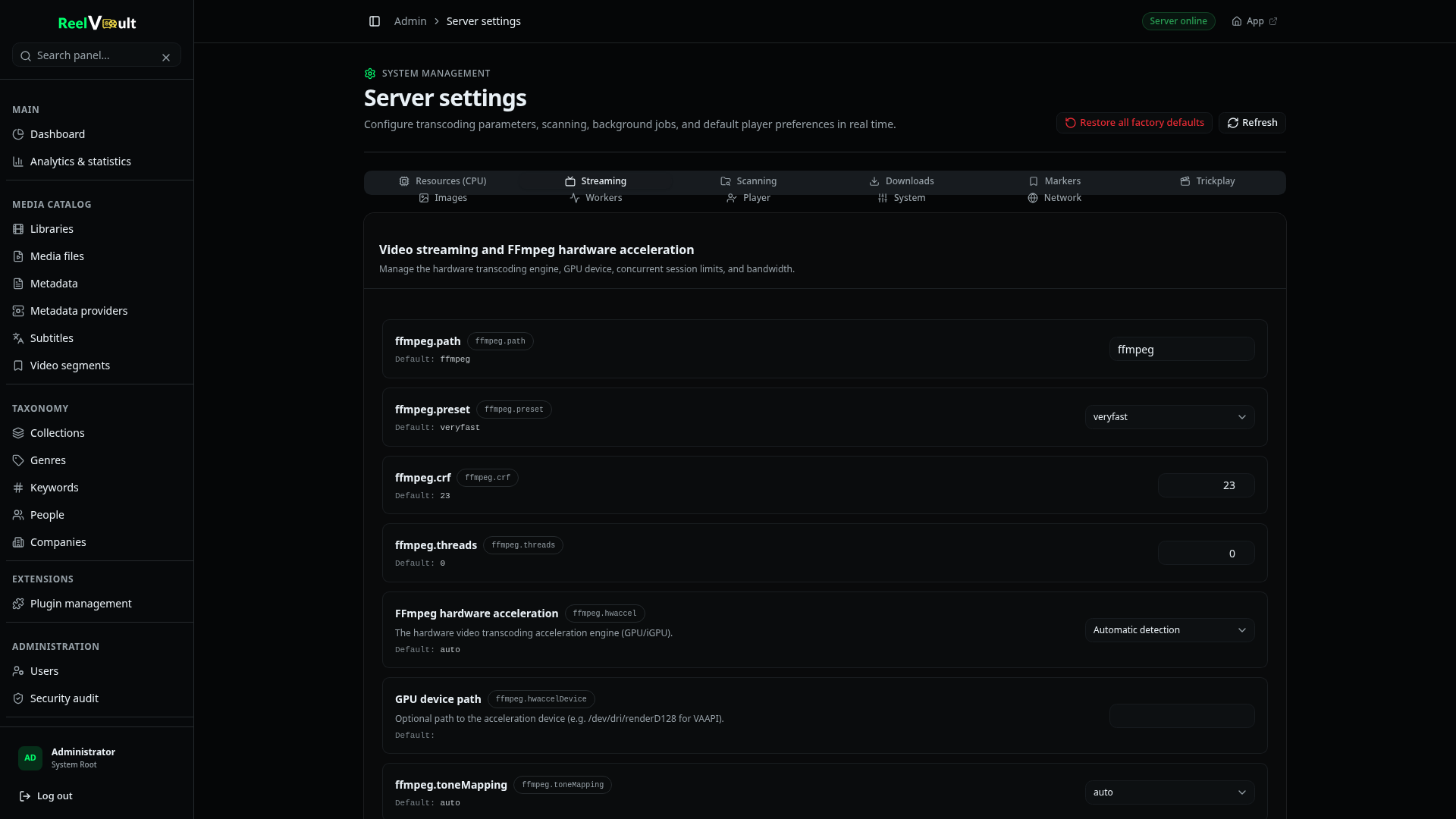Open the FFmpeg hardware acceleration dropdown

click(1169, 630)
